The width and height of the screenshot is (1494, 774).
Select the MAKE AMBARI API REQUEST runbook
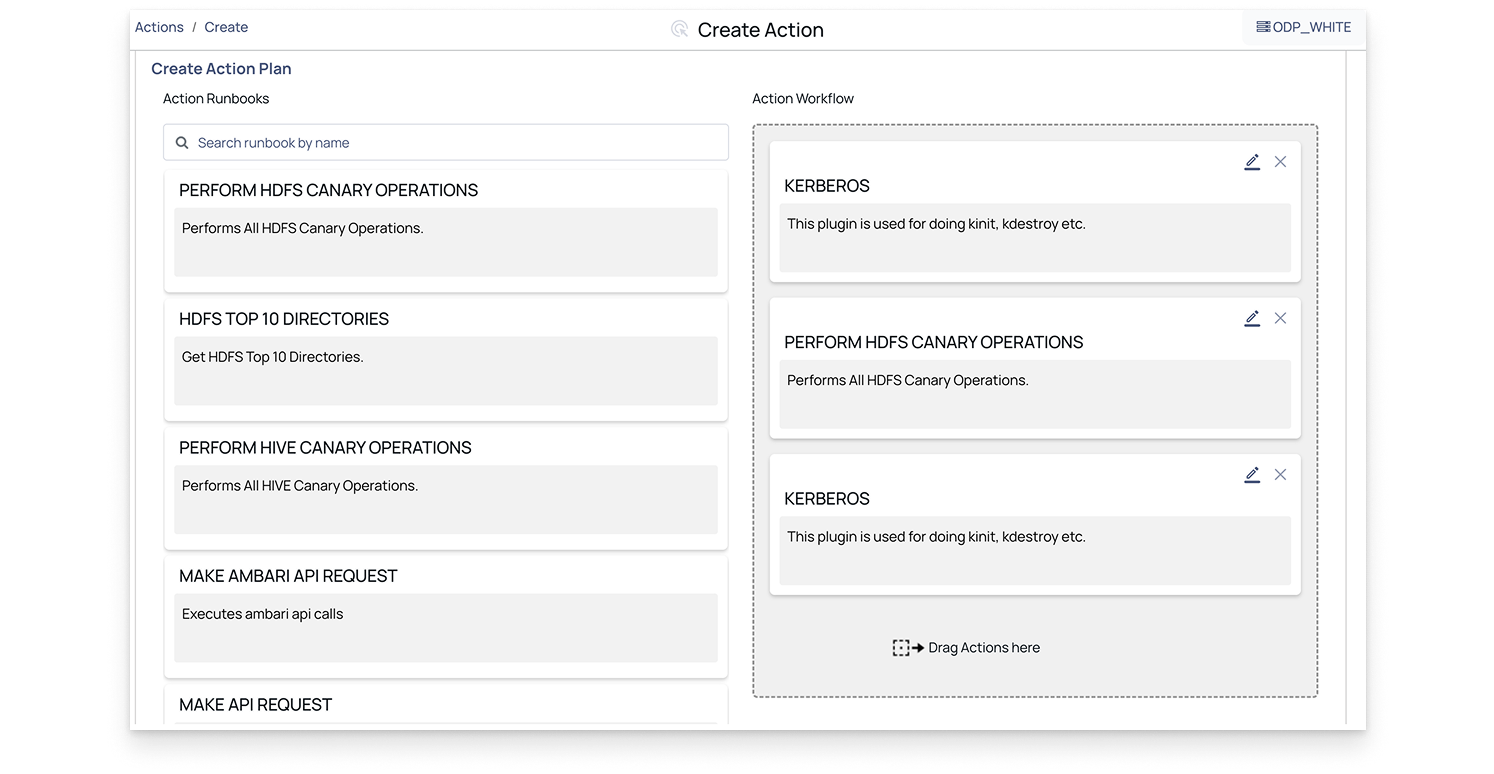[445, 613]
